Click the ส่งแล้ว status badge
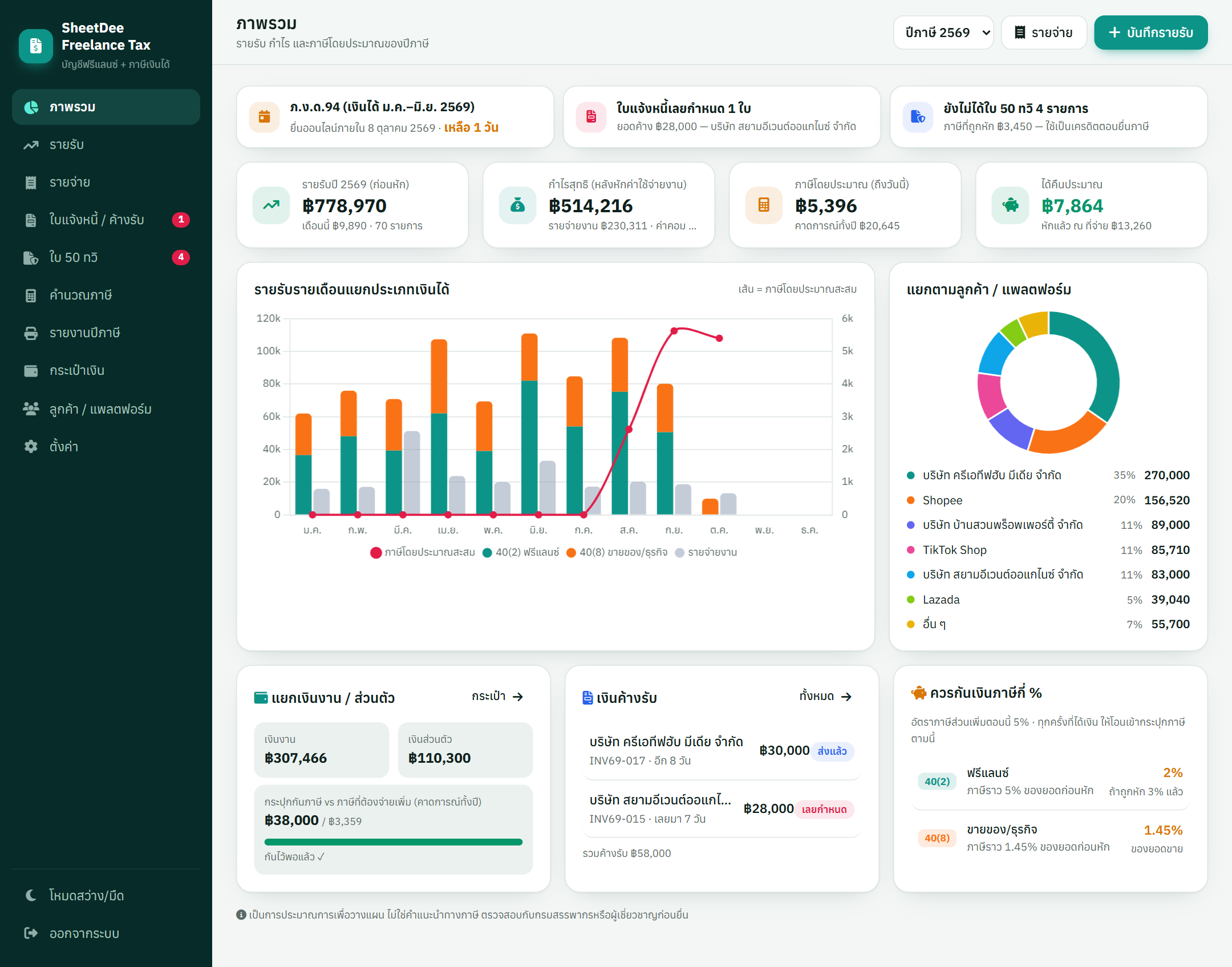This screenshot has width=1232, height=967. click(832, 751)
